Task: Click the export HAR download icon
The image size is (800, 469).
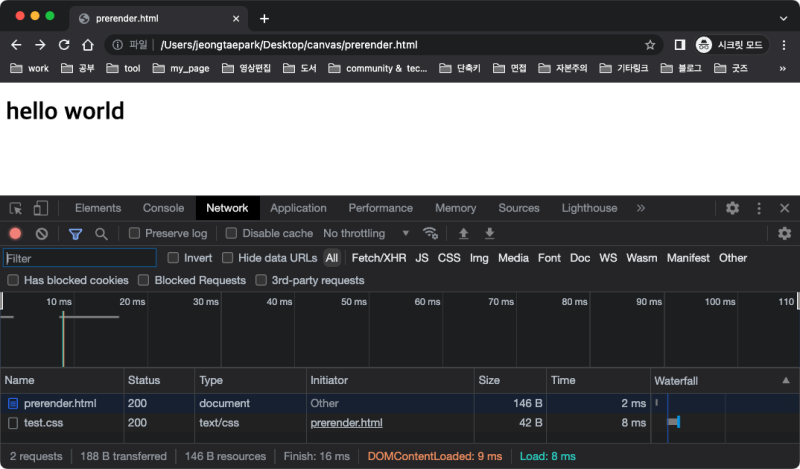Action: coord(490,233)
